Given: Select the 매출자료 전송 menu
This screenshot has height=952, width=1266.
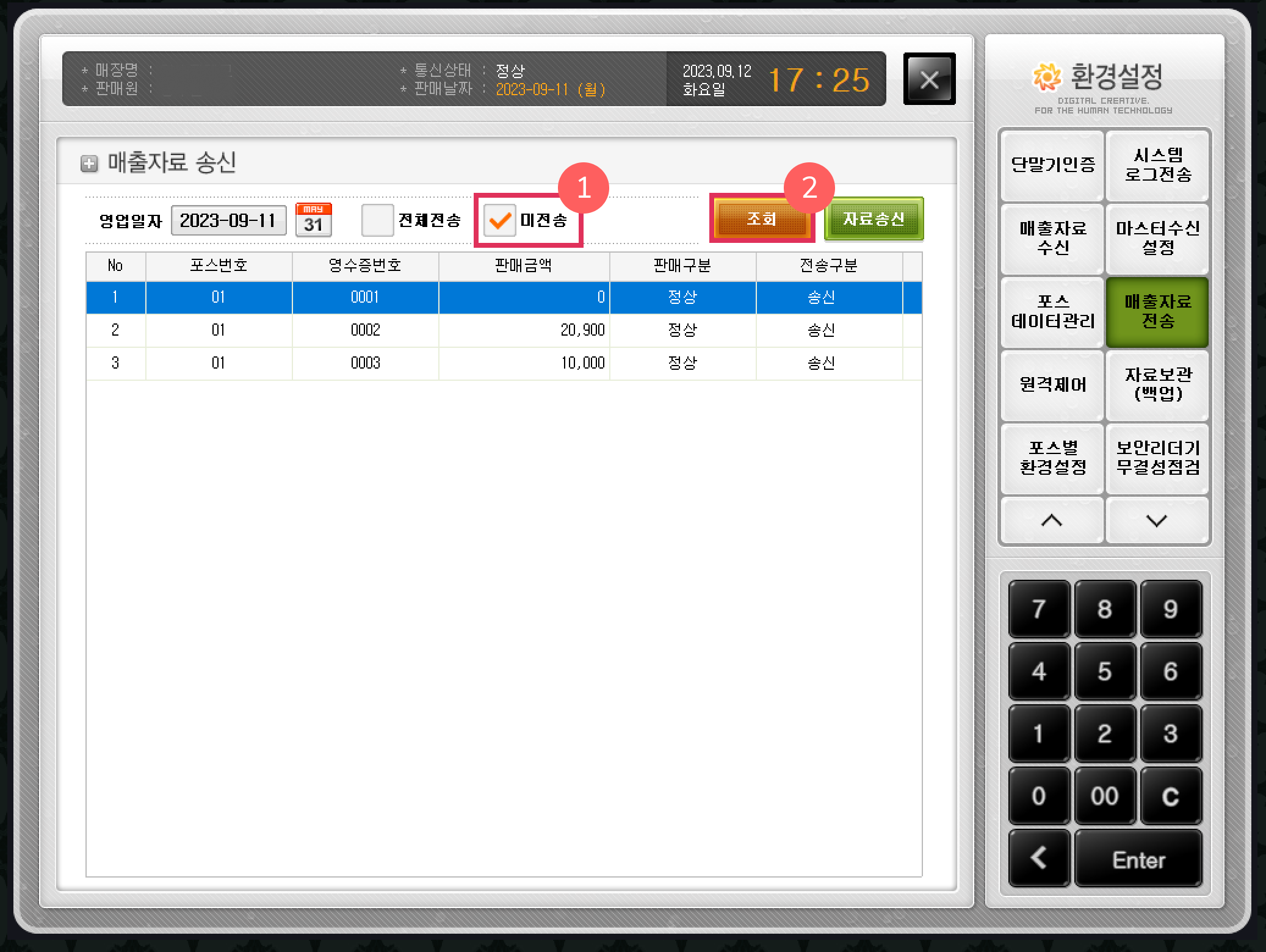Looking at the screenshot, I should point(1157,311).
